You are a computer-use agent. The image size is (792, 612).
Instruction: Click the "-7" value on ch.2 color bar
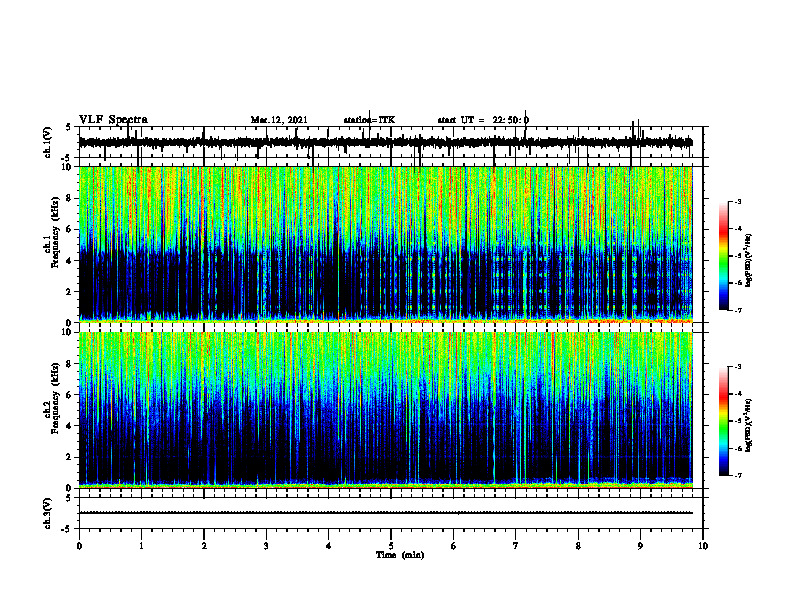(x=737, y=475)
